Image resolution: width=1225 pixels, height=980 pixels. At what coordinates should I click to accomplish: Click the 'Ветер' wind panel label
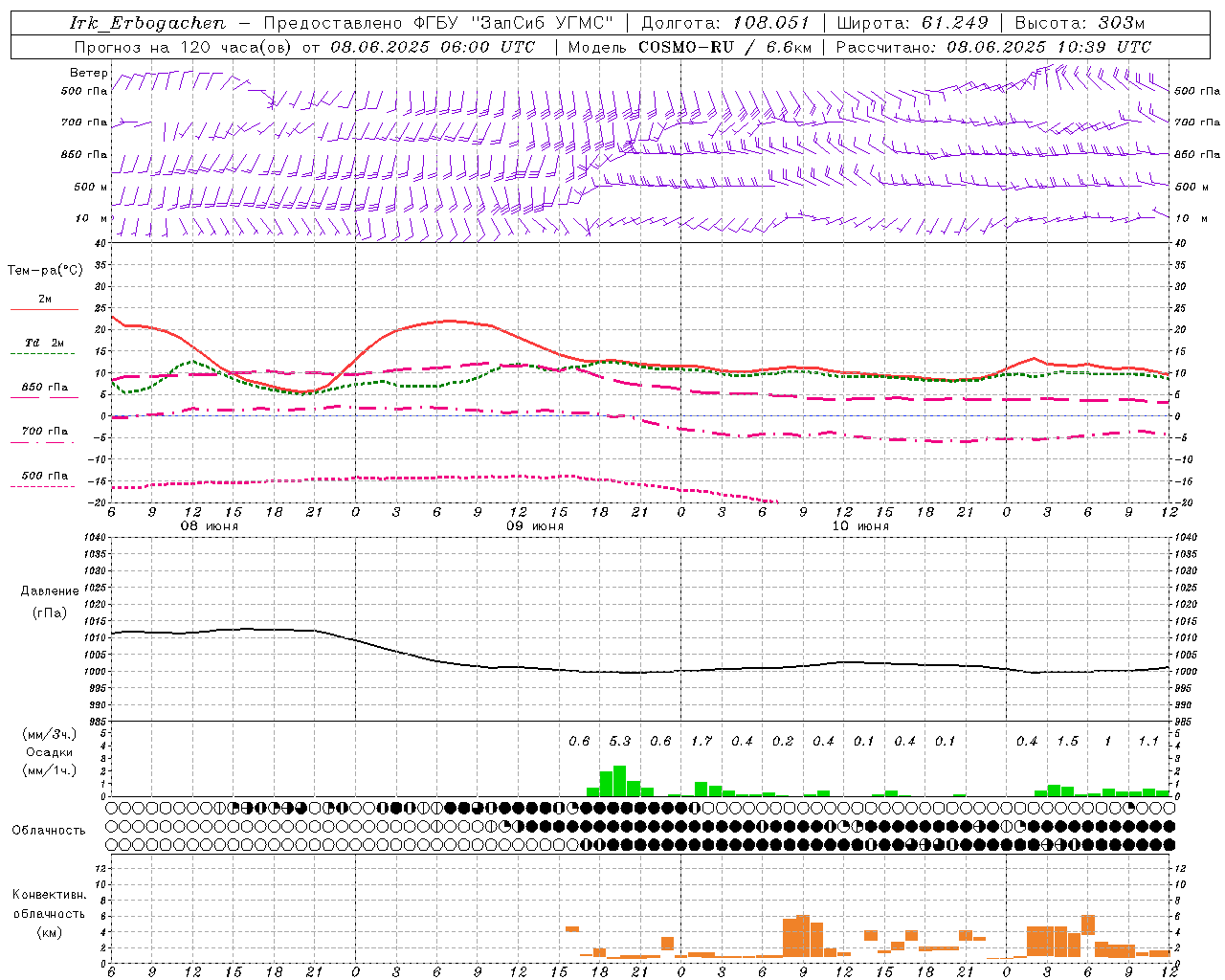click(89, 73)
